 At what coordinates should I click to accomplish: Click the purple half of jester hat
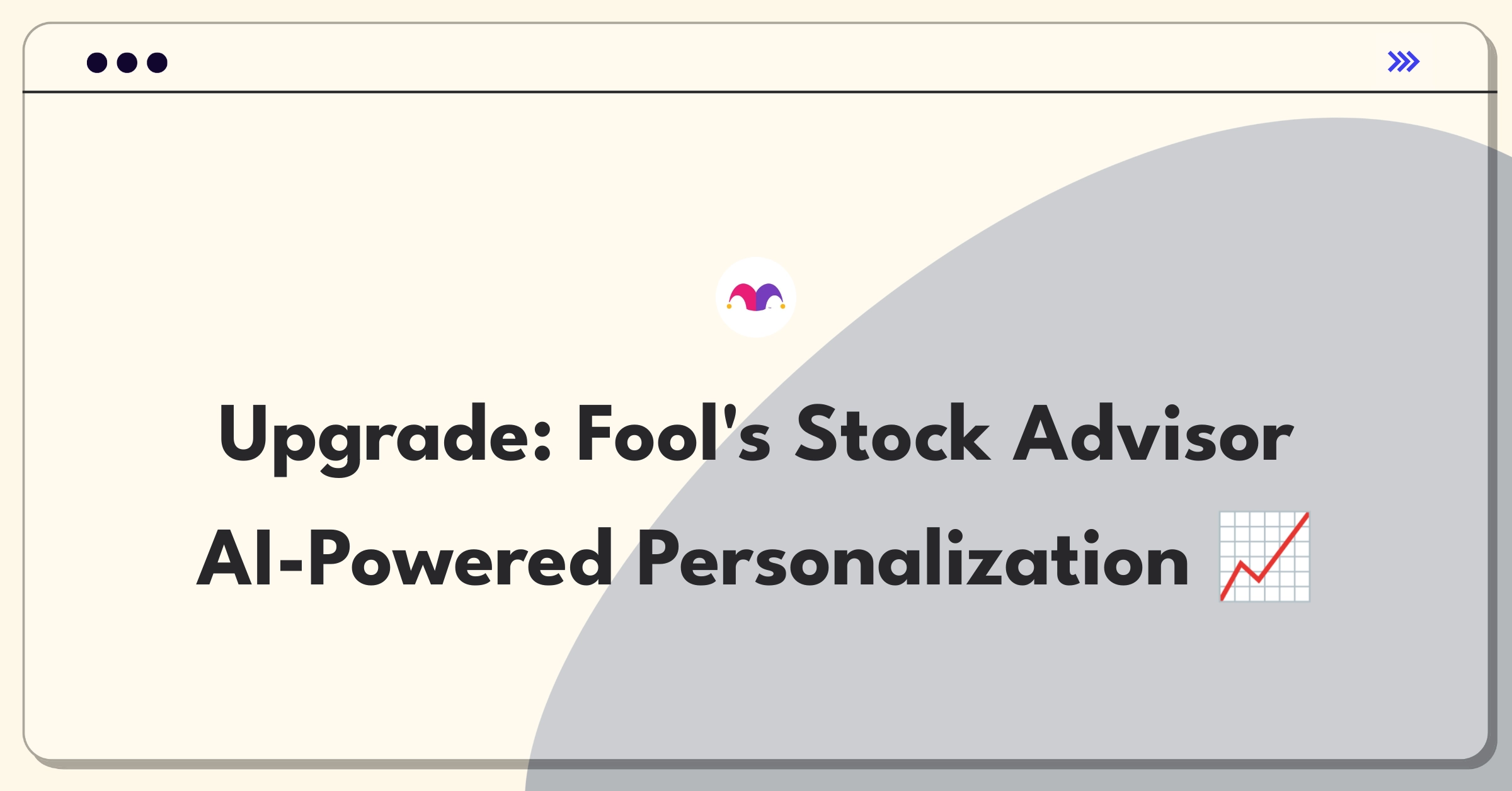(x=769, y=297)
